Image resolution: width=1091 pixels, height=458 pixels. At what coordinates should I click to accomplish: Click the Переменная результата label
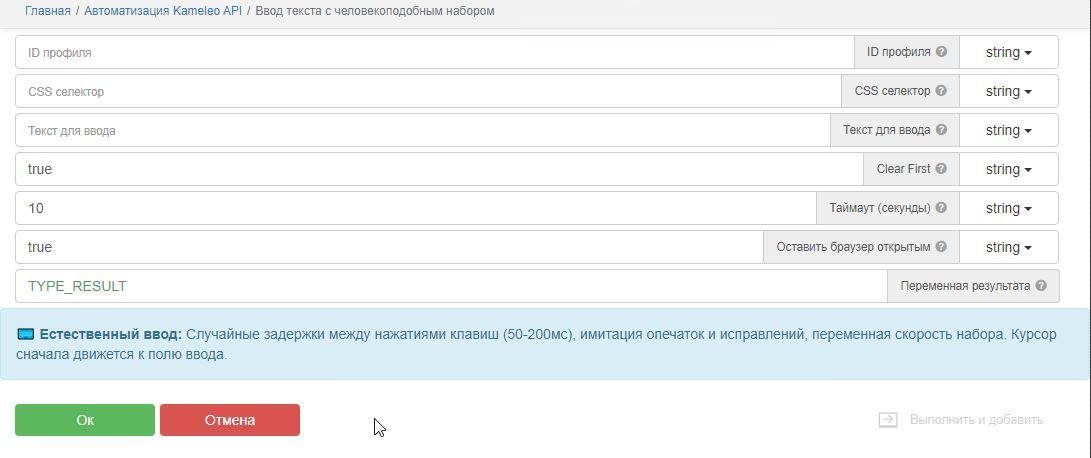pos(965,286)
